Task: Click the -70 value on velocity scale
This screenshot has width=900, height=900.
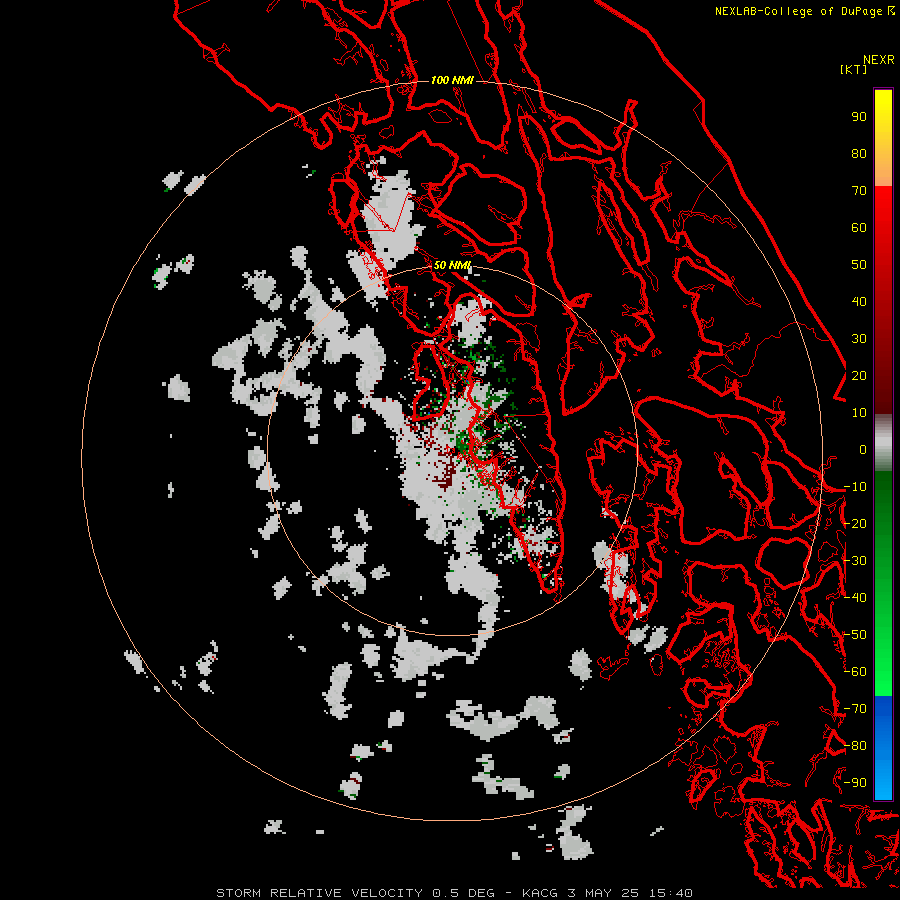Action: pos(855,709)
